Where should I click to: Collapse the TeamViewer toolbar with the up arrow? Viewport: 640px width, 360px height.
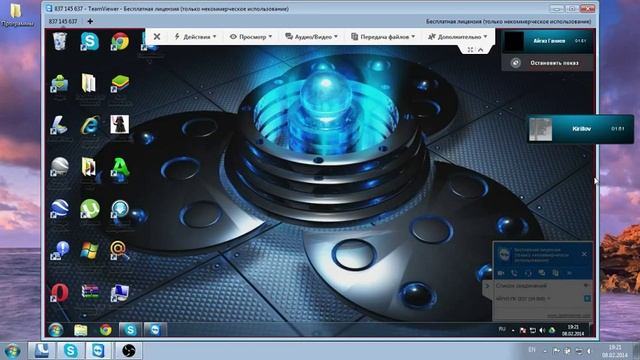coord(481,49)
